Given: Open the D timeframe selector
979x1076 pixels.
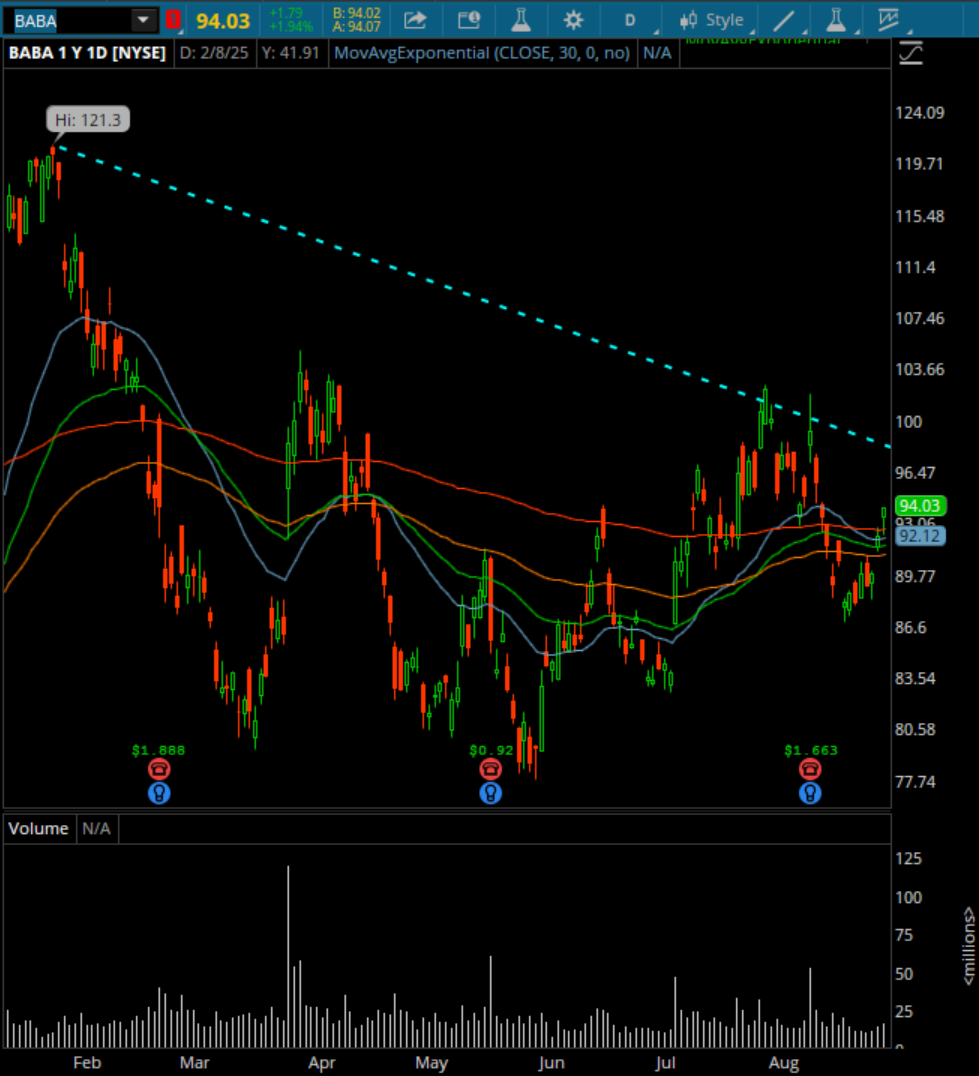Looking at the screenshot, I should (x=630, y=21).
